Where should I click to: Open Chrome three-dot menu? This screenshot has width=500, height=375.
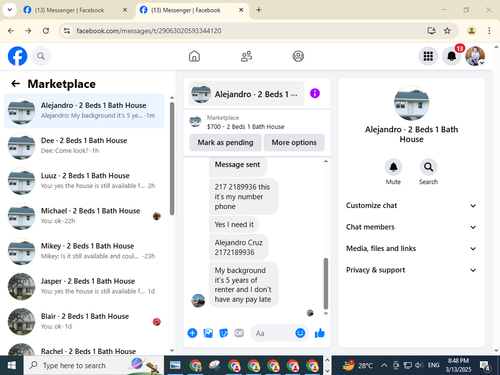[x=489, y=31]
